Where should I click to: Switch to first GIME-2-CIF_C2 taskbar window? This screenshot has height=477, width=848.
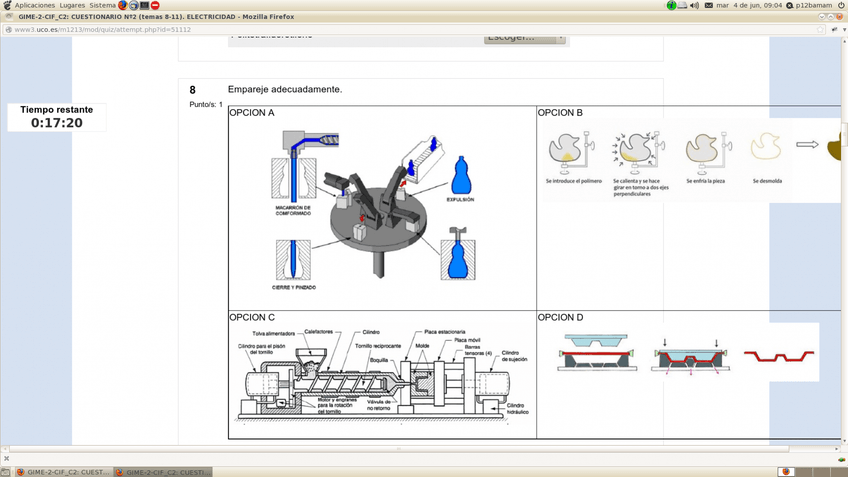coord(64,471)
